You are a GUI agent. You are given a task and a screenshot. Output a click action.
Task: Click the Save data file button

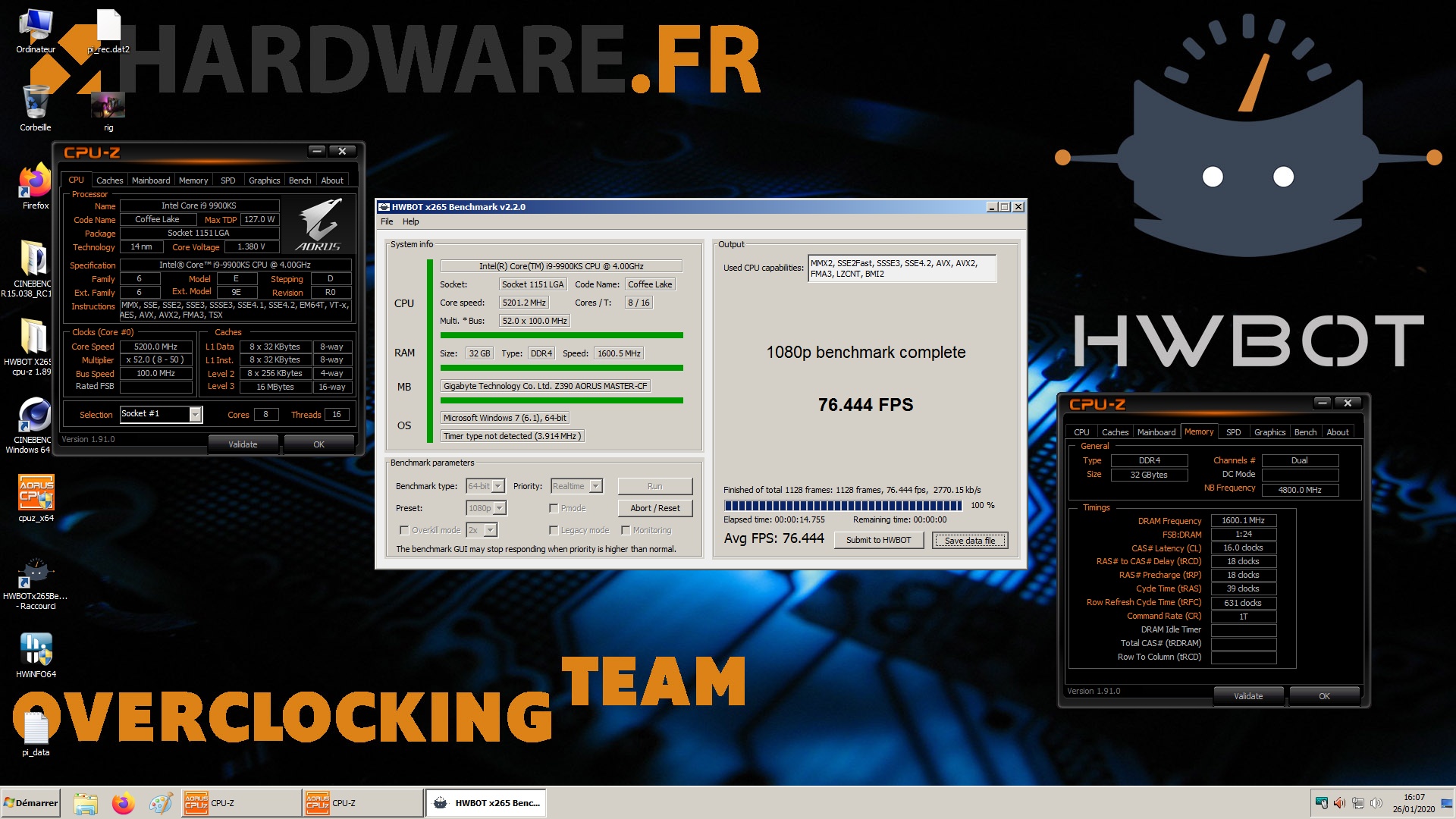969,540
